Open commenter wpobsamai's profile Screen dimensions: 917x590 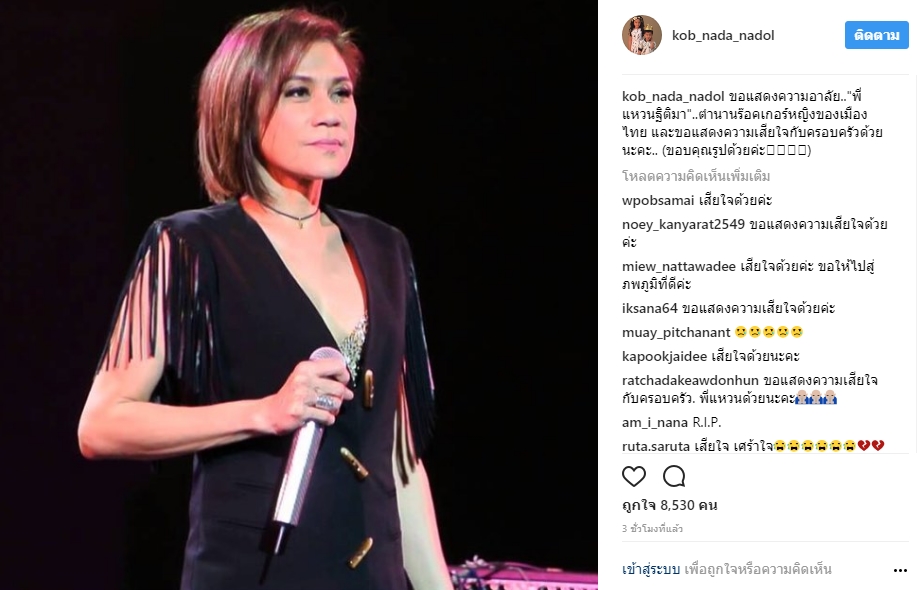pos(658,201)
